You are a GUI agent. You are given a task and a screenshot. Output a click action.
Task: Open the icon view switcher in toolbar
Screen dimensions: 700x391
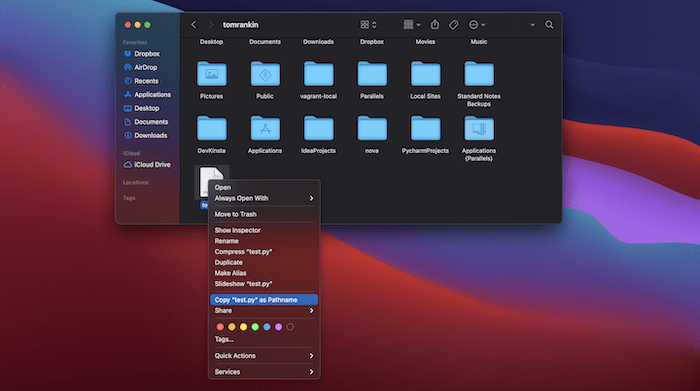click(368, 25)
